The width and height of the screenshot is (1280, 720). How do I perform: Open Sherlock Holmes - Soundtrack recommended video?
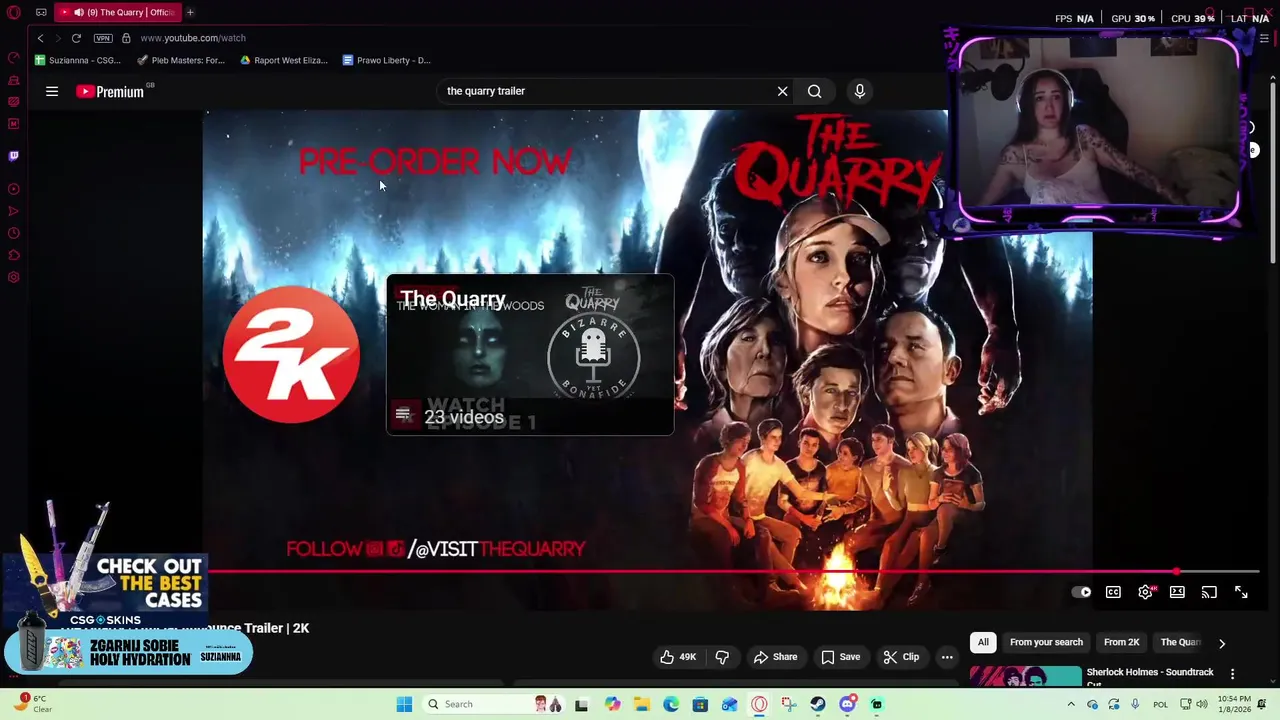coord(1150,675)
